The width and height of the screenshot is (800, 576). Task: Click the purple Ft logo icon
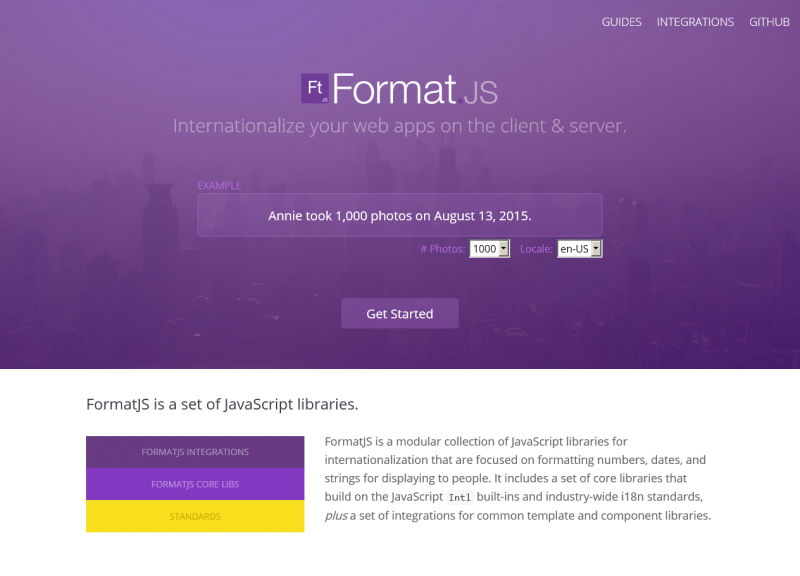point(315,88)
